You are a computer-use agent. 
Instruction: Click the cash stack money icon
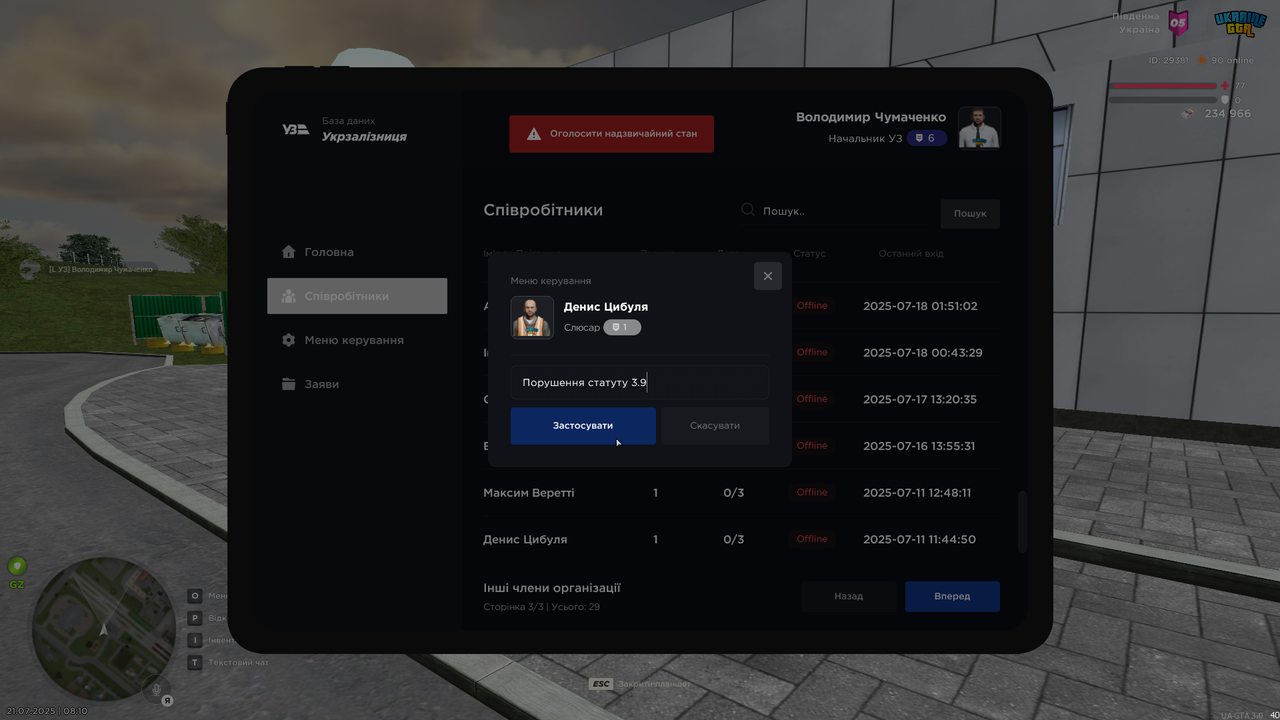[x=1188, y=113]
